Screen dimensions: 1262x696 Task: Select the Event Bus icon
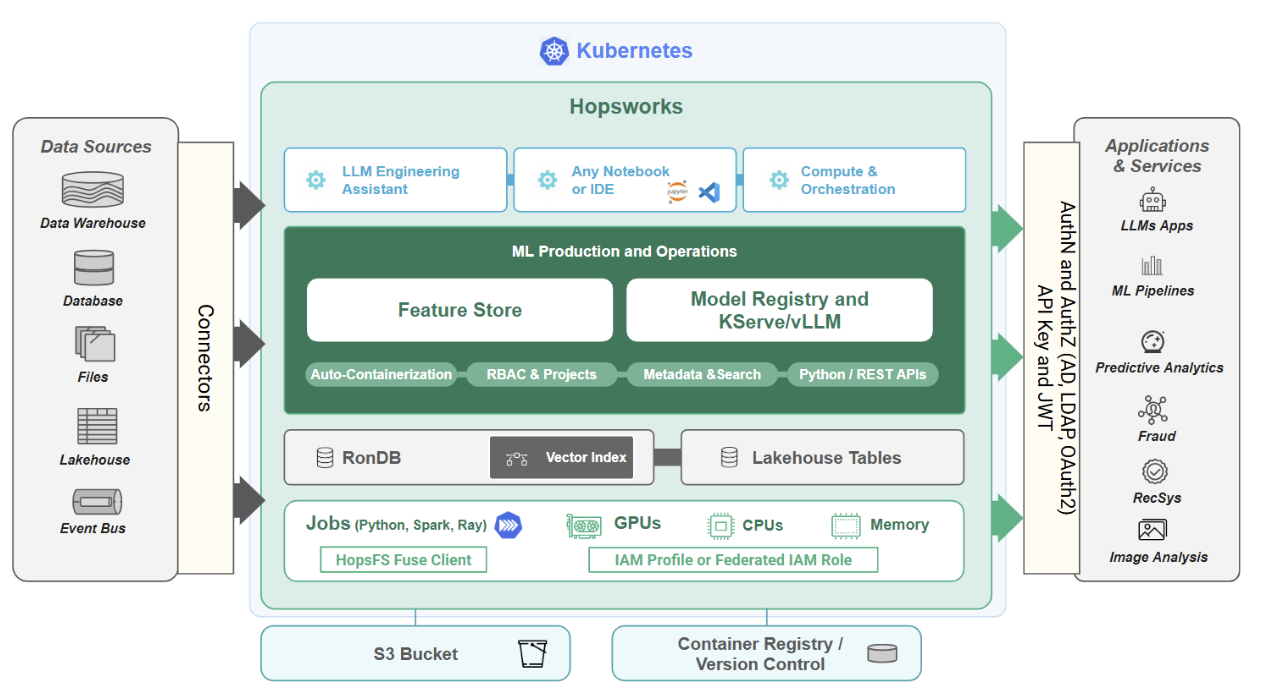point(97,501)
